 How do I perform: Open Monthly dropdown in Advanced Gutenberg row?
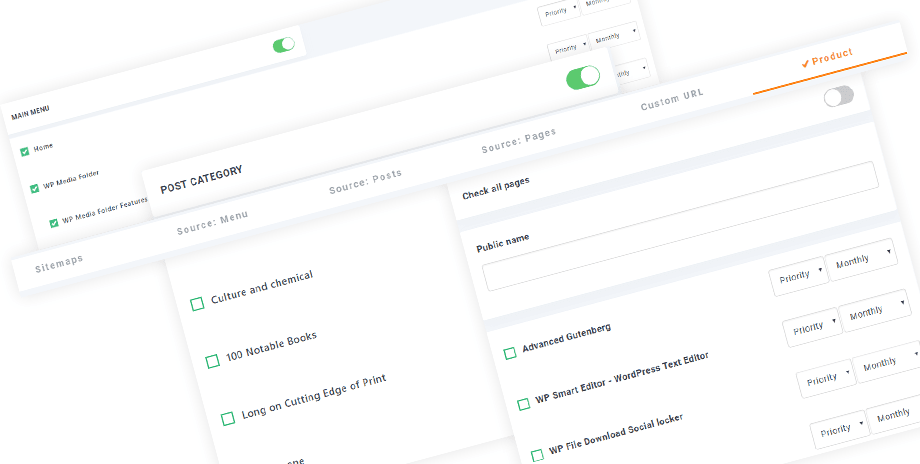[x=861, y=259]
